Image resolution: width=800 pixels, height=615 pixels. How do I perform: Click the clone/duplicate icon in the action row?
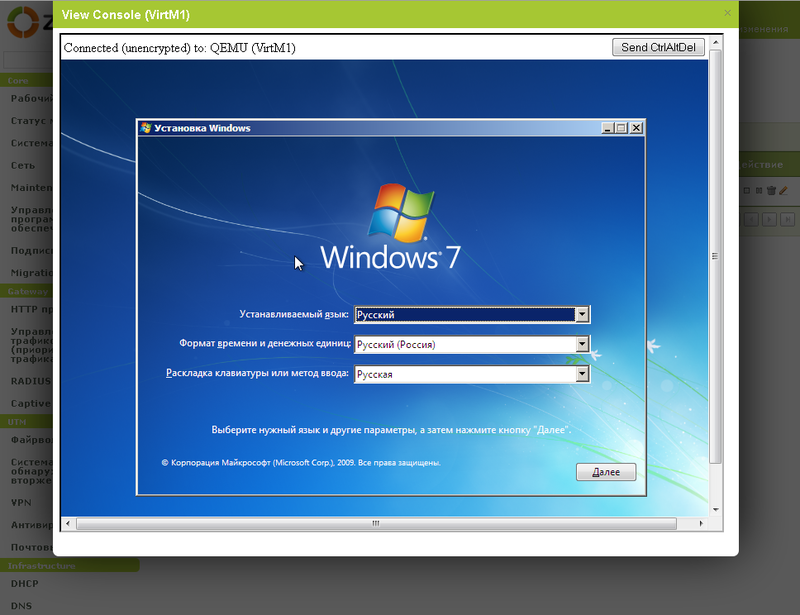[x=759, y=190]
